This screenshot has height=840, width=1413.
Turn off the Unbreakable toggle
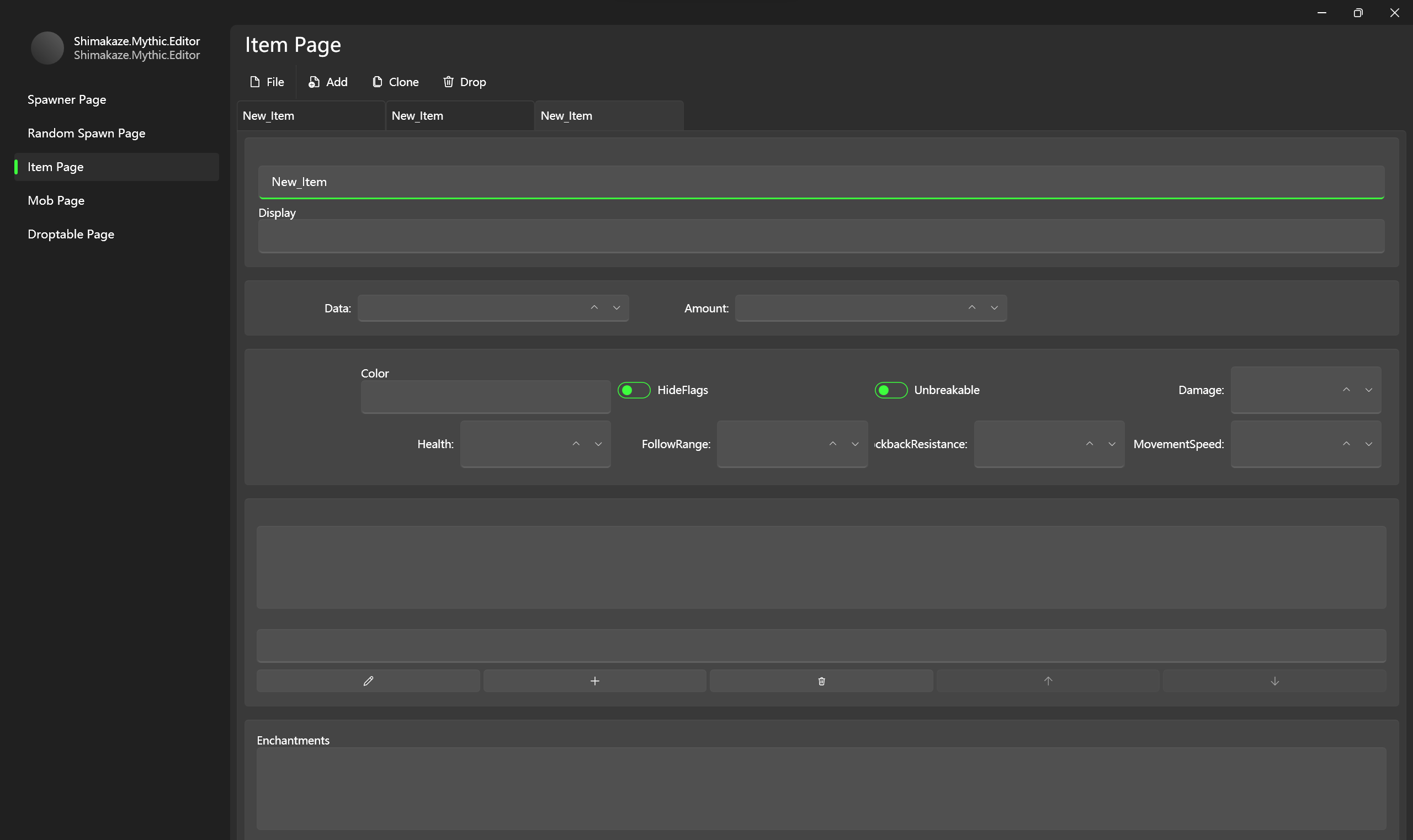pos(890,390)
